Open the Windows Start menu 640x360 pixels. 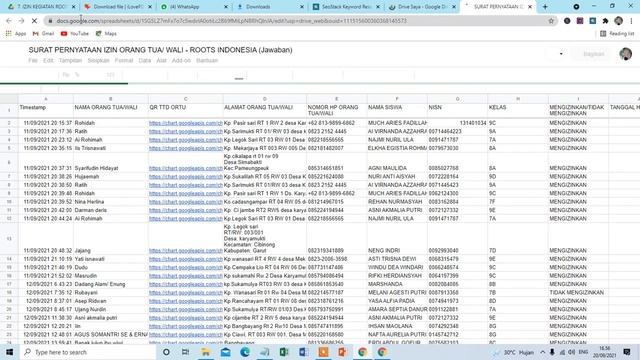(x=9, y=352)
